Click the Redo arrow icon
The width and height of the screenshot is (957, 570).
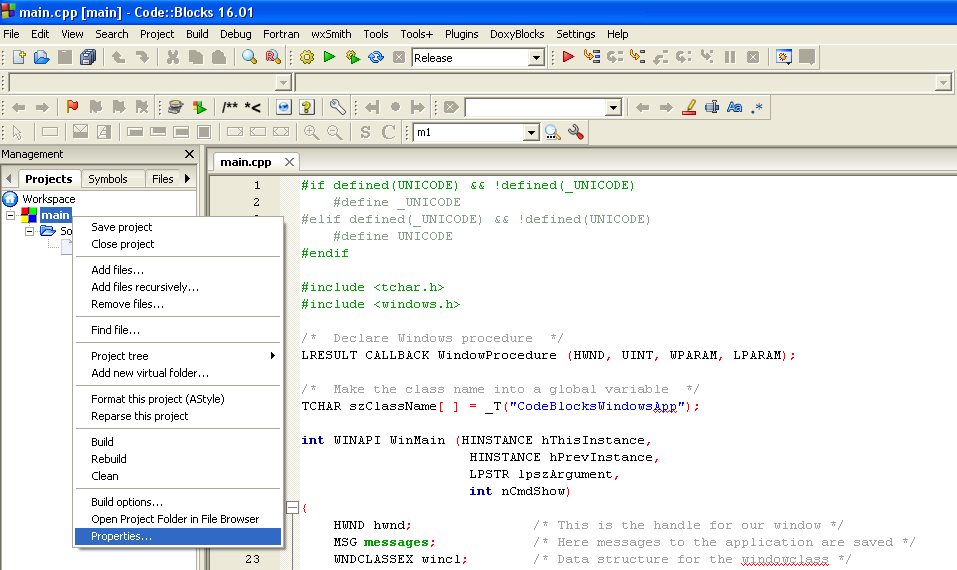(x=142, y=57)
